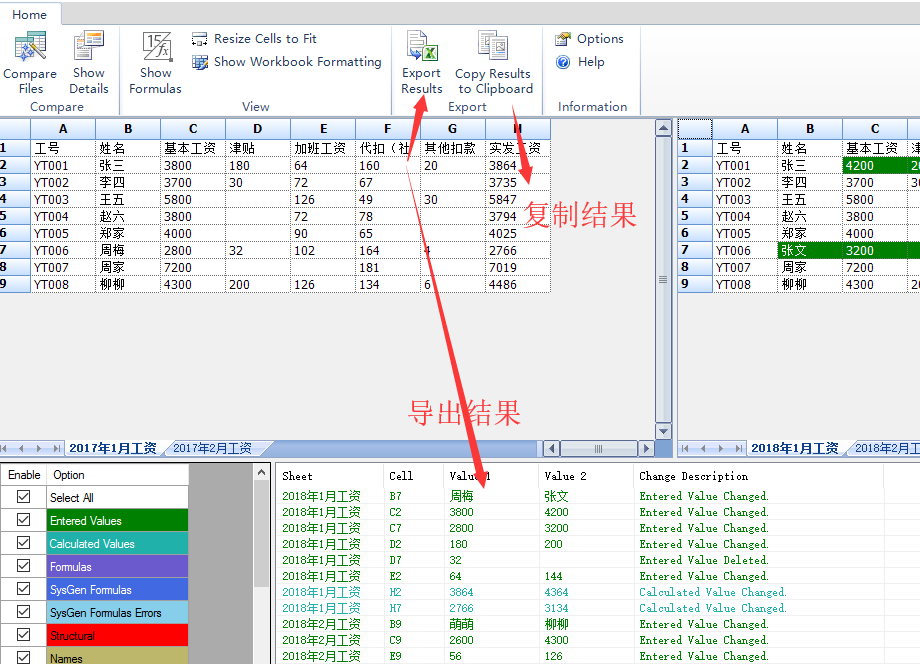Click highlighted cell 4200 in right sheet
This screenshot has height=664, width=920.
tap(875, 165)
